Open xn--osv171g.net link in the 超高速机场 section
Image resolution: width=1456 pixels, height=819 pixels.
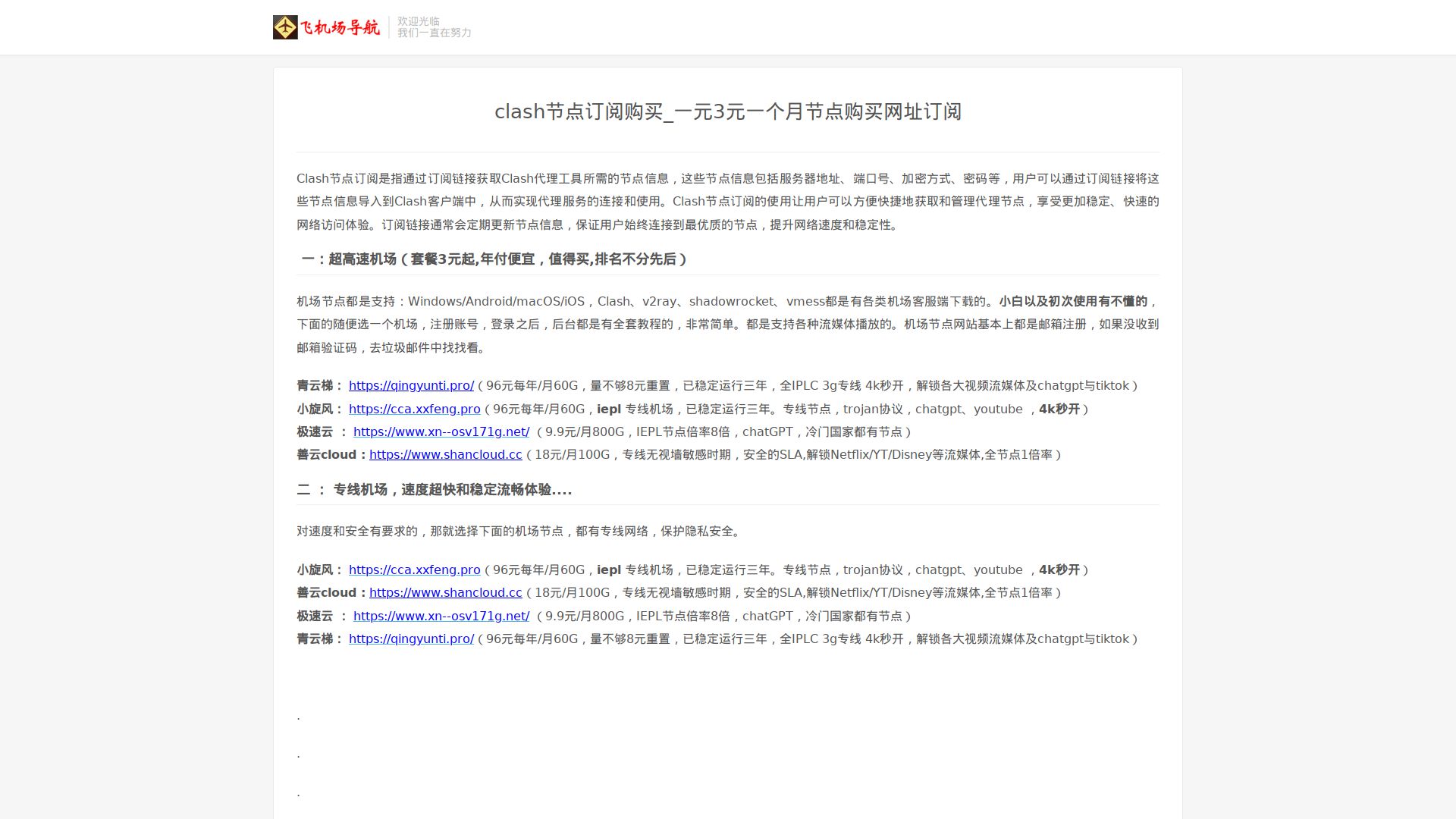coord(441,432)
